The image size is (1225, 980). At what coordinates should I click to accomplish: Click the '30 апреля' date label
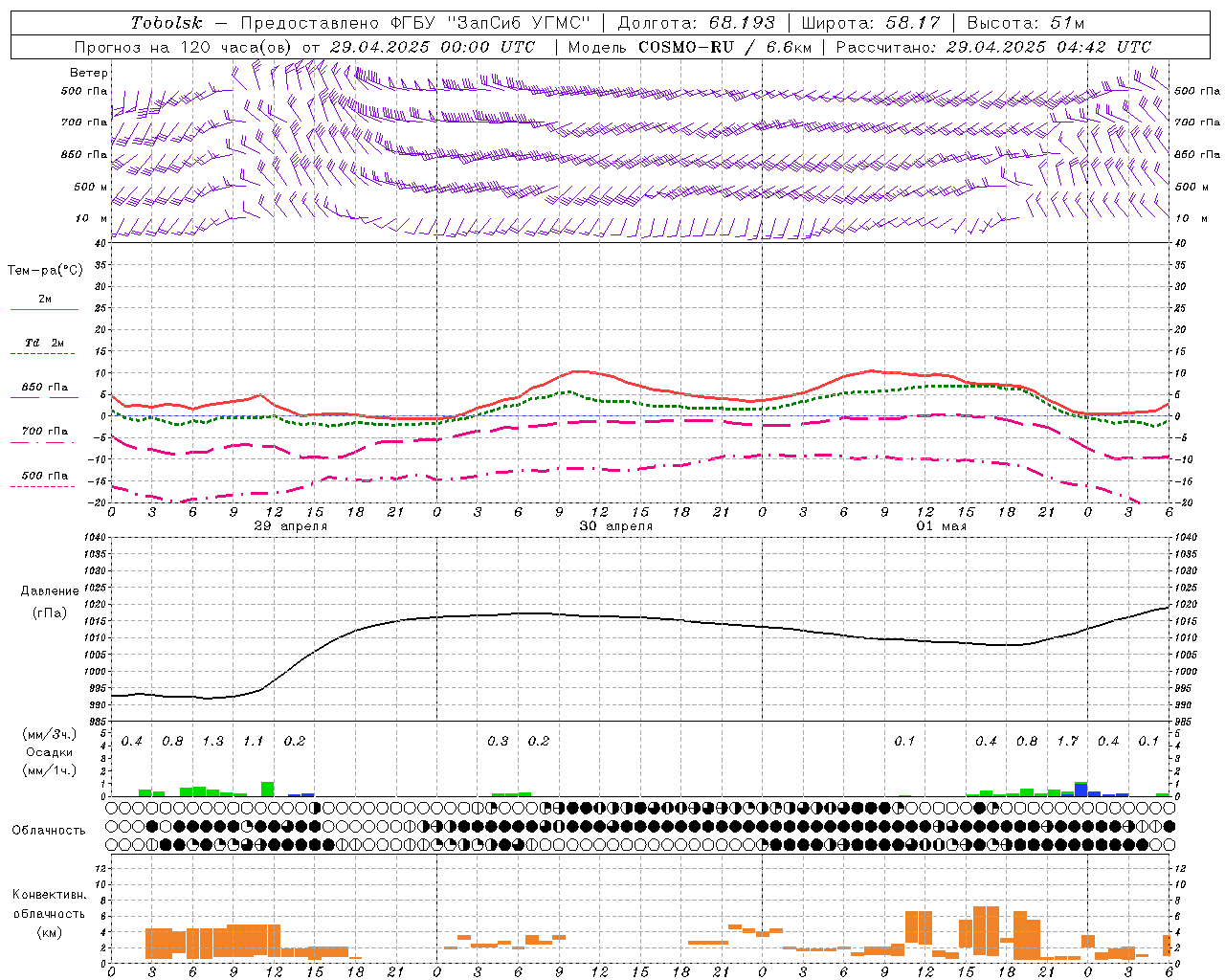[x=616, y=526]
